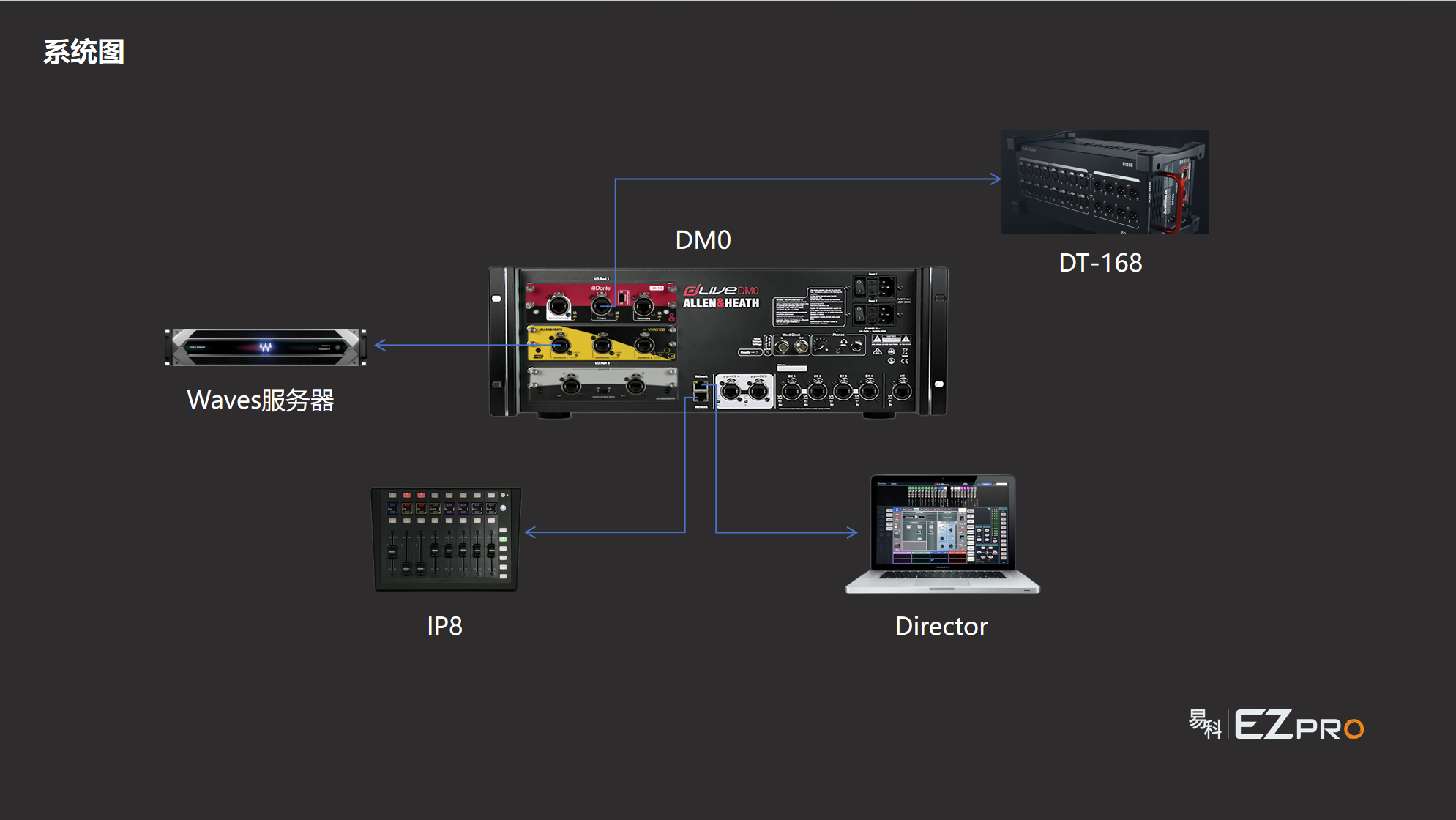
Task: Click the Waves server rack unit image
Action: pos(266,347)
